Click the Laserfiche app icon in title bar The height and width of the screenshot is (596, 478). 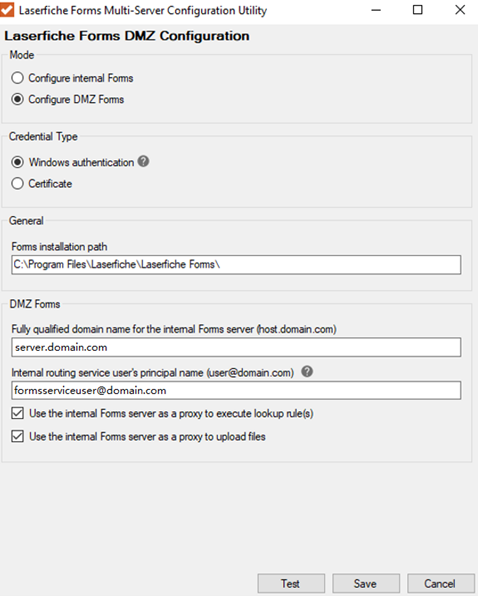(7, 10)
